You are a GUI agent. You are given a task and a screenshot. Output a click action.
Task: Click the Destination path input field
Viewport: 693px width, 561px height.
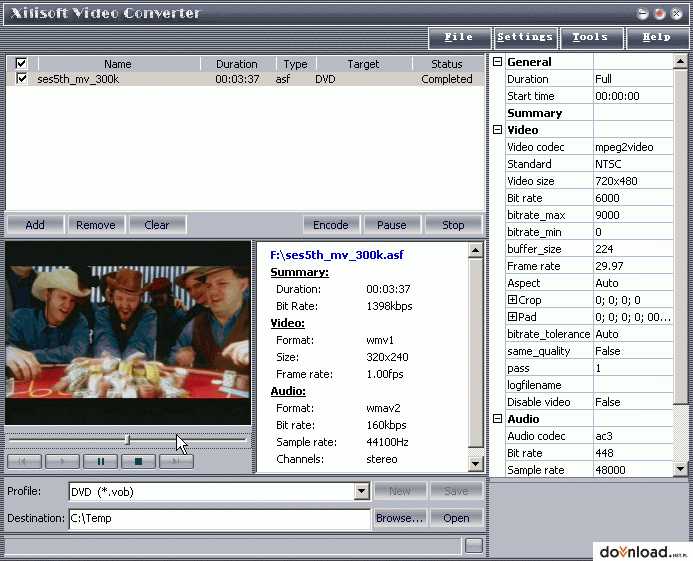click(x=220, y=518)
